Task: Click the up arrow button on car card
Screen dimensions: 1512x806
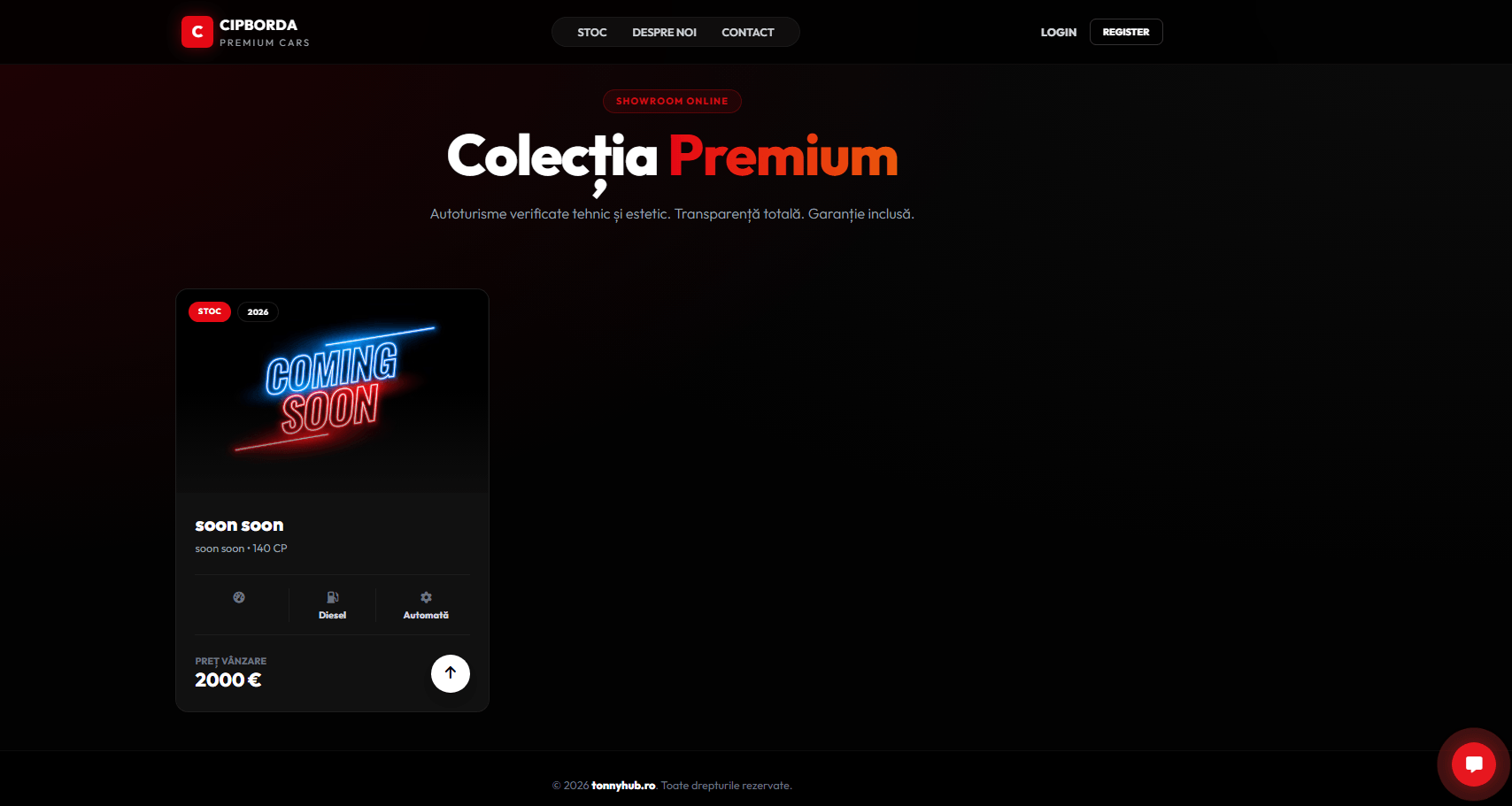Action: pos(451,673)
